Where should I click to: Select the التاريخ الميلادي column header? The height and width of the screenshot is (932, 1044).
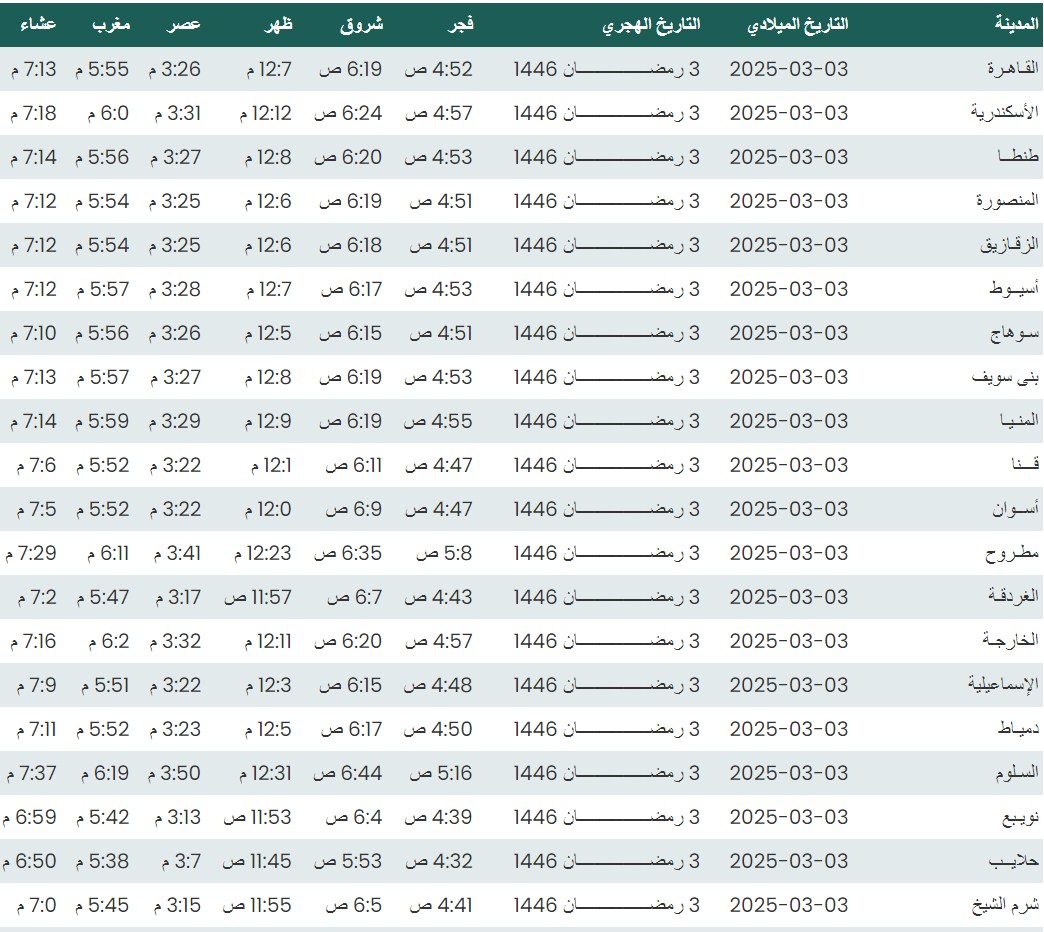point(797,24)
